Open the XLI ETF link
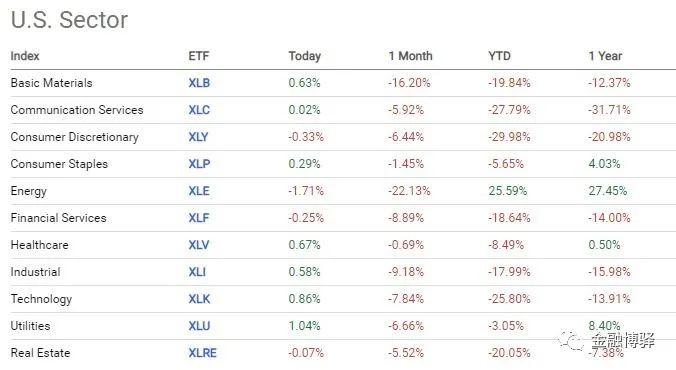 (197, 272)
